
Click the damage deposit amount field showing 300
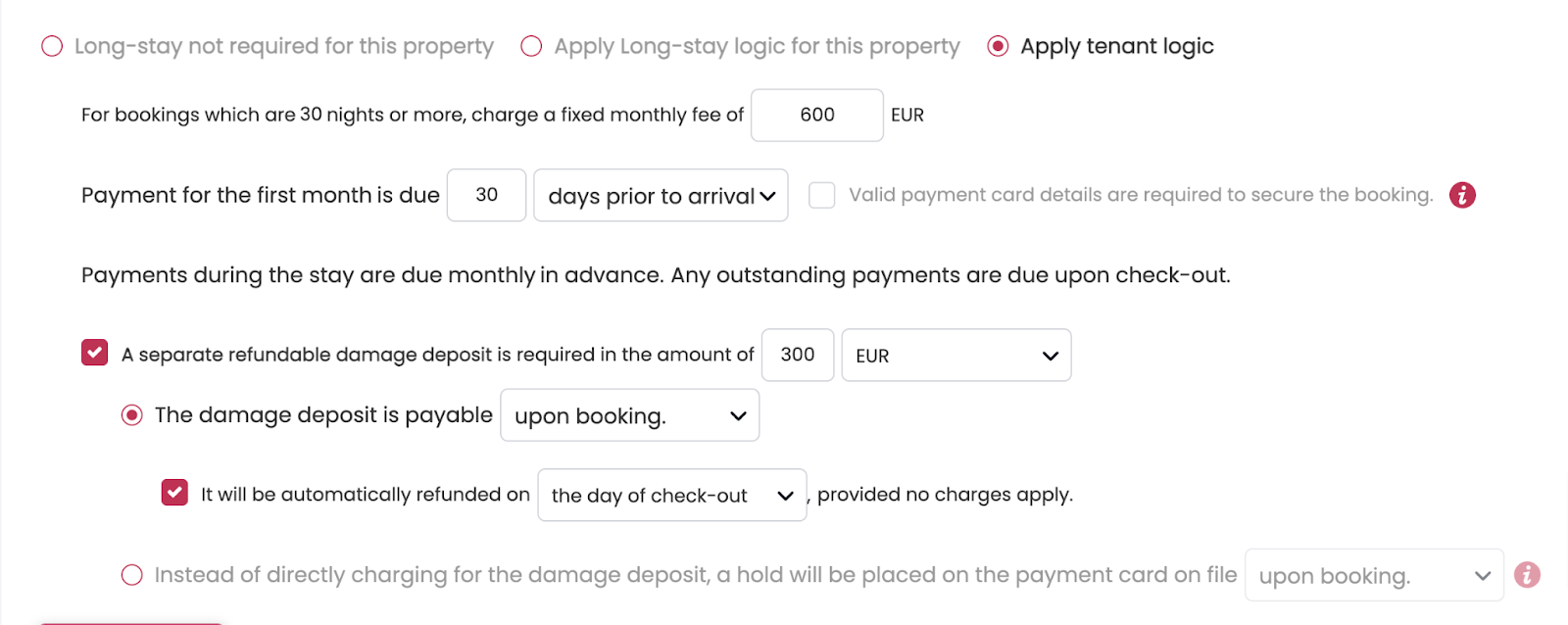(797, 355)
